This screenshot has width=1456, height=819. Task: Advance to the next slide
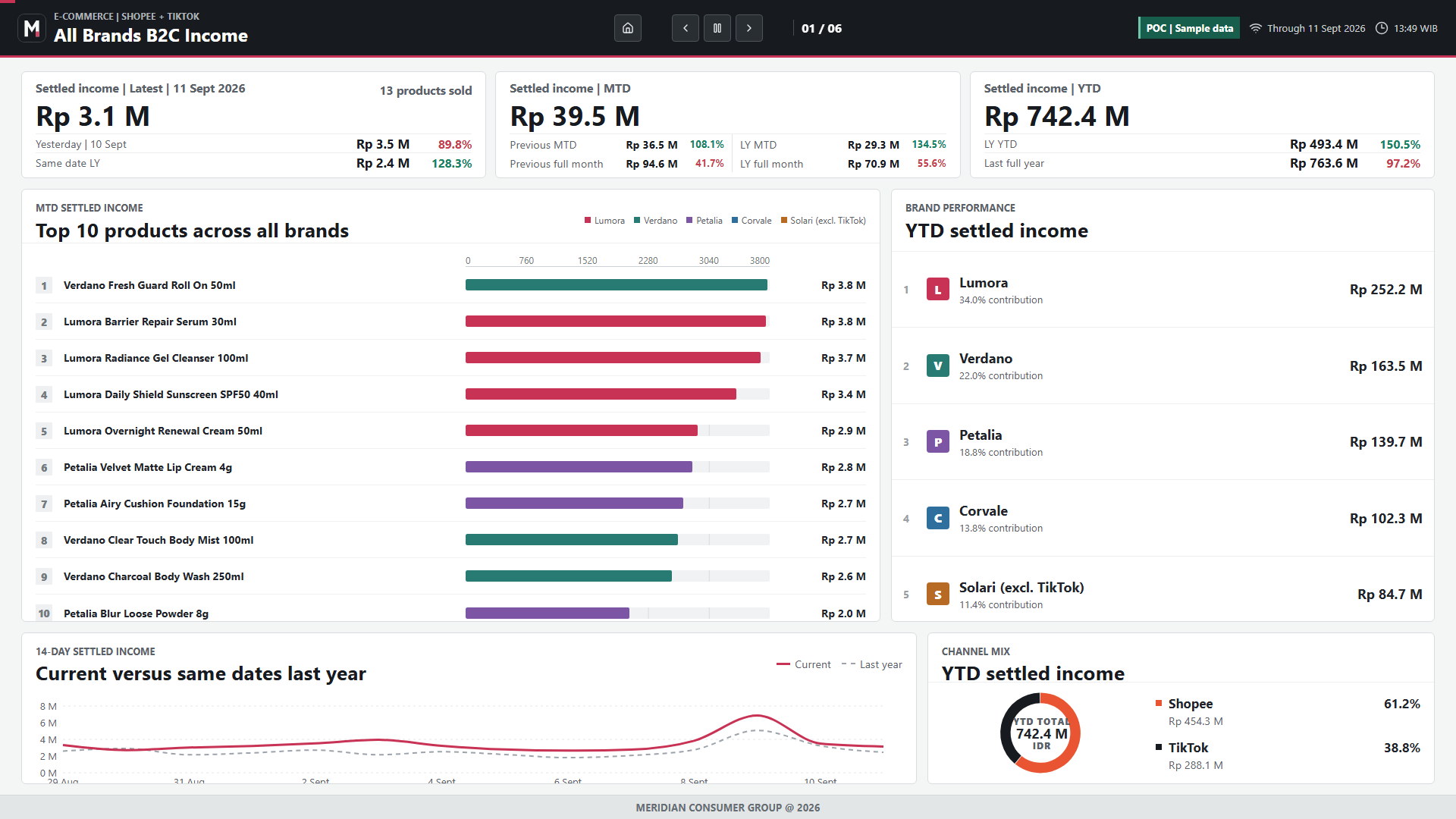pyautogui.click(x=749, y=28)
